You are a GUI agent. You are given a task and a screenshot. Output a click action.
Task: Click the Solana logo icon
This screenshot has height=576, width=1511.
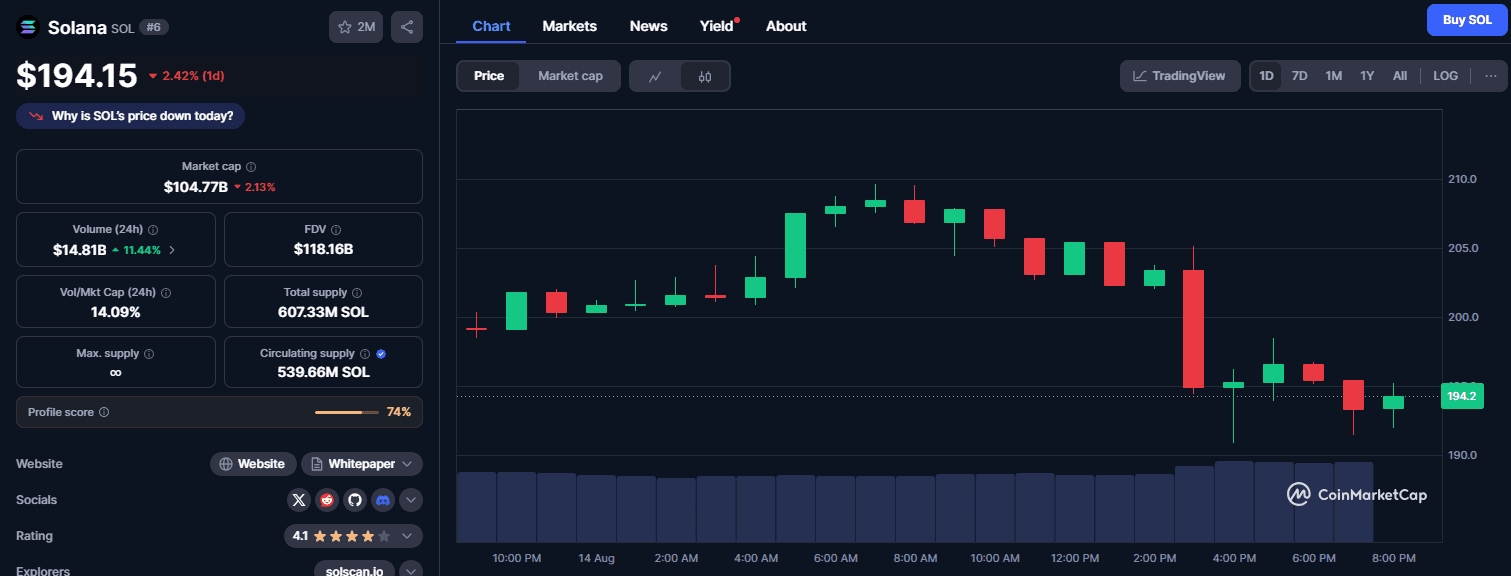click(x=28, y=28)
